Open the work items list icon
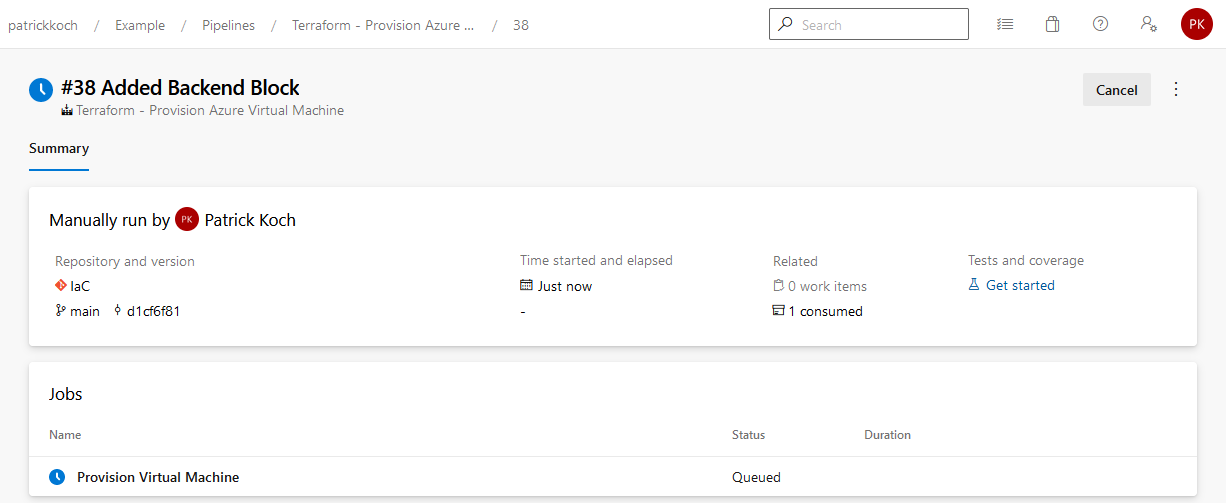Screen dimensions: 1226x503 click(1005, 24)
